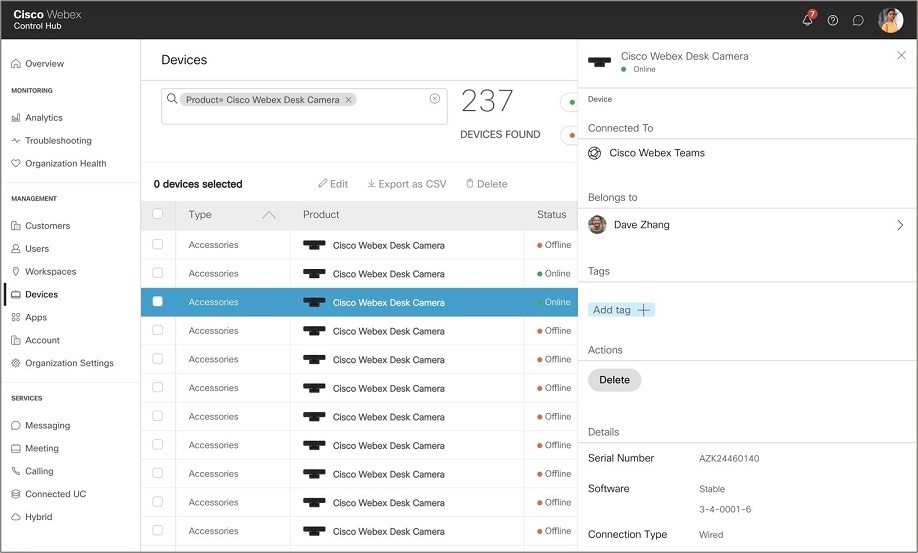Click the Add tag button
The image size is (918, 553).
pyautogui.click(x=621, y=310)
